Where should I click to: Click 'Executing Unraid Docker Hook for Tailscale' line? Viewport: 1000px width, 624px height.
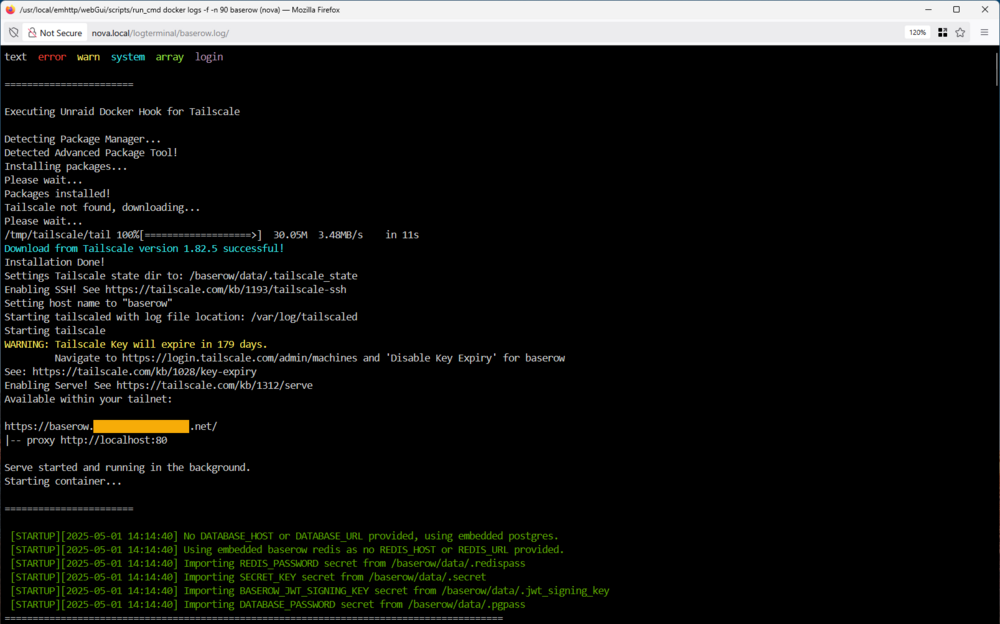tap(122, 112)
